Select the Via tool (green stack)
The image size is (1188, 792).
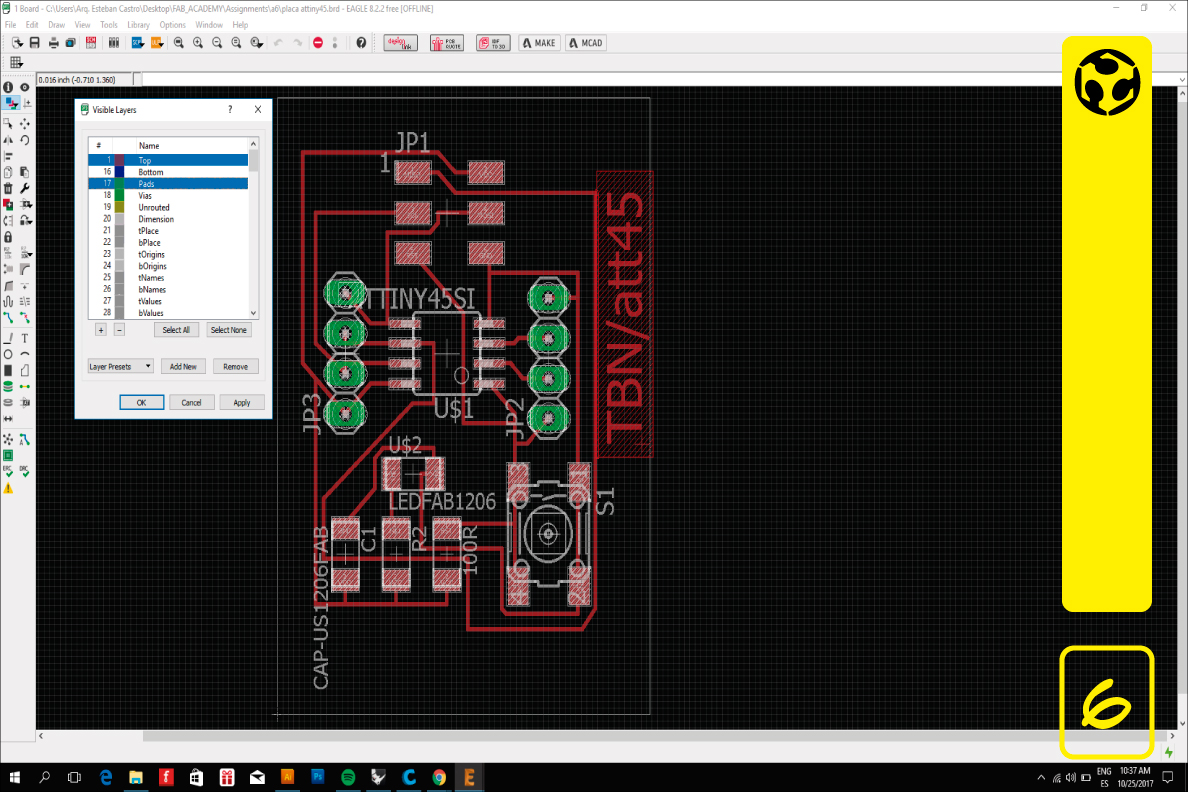(x=8, y=387)
